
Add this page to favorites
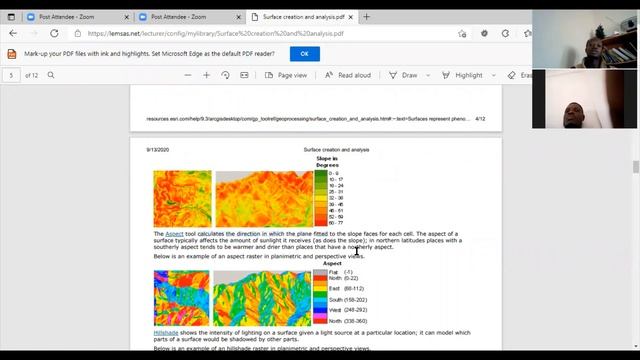pyautogui.click(x=462, y=34)
